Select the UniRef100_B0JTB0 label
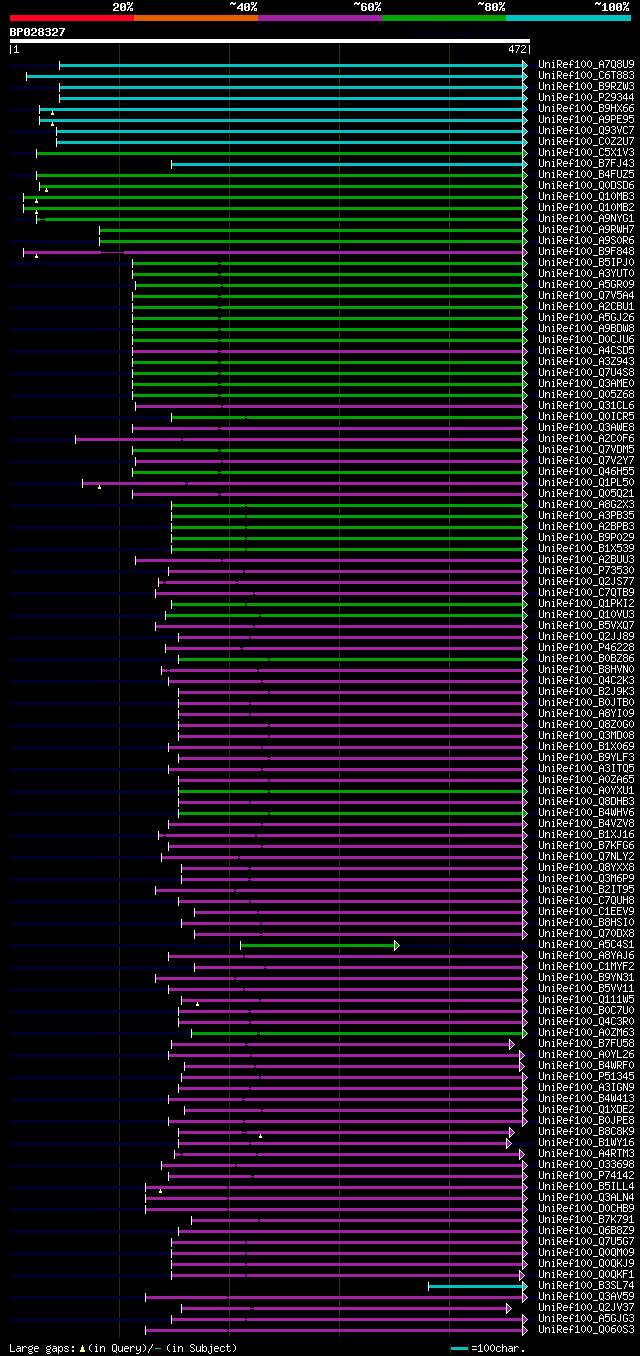Image resolution: width=640 pixels, height=1356 pixels. [x=586, y=702]
